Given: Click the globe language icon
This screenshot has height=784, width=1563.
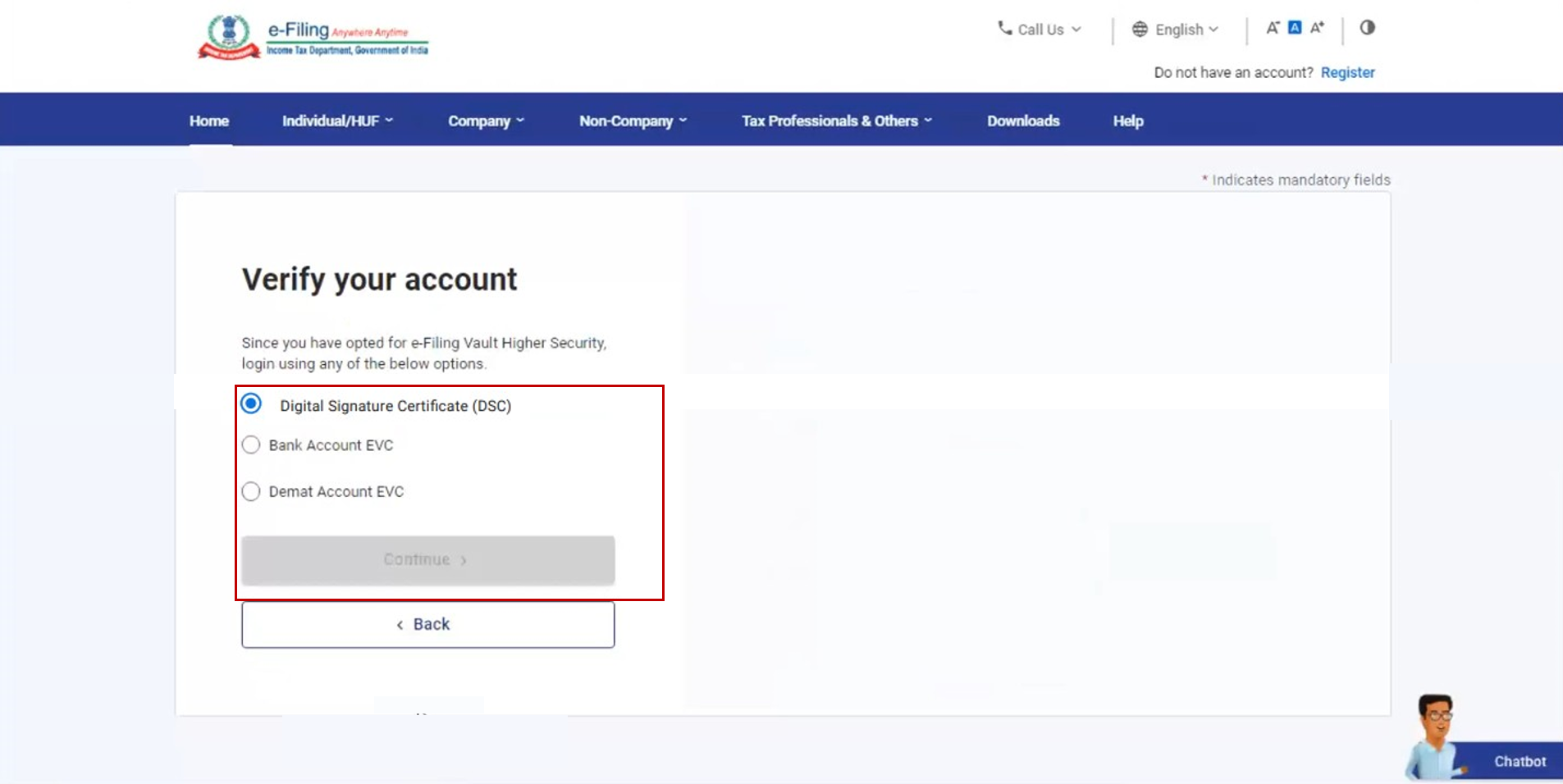Looking at the screenshot, I should coord(1140,30).
